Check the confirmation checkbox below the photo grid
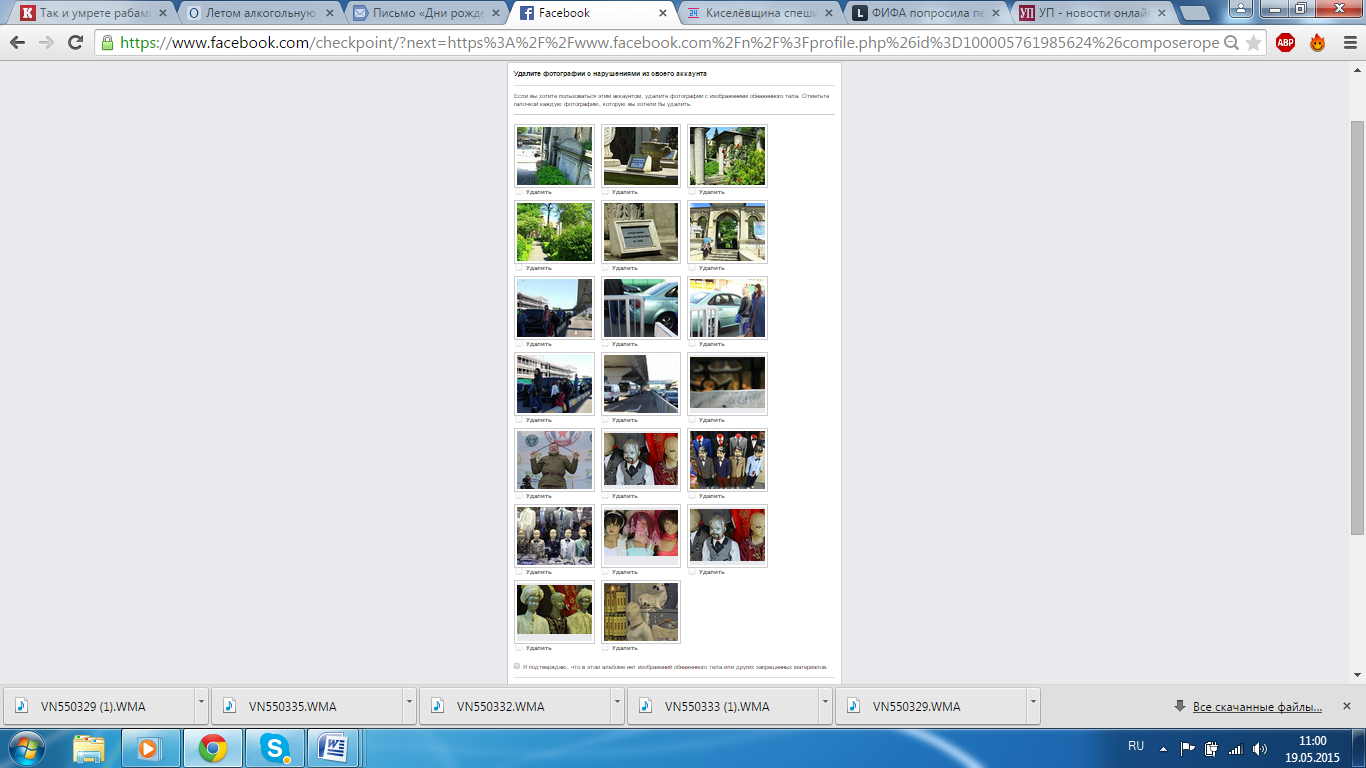Viewport: 1366px width, 768px height. [517, 666]
